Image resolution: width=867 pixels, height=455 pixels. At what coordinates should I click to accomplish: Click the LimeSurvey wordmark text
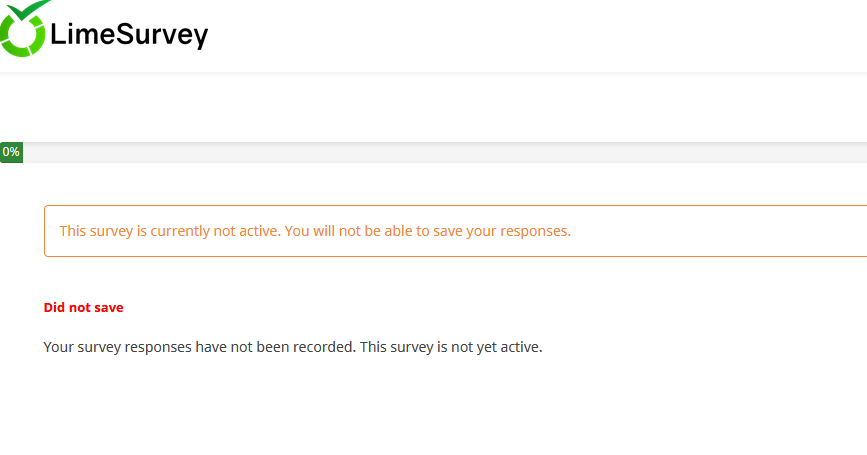[x=128, y=36]
